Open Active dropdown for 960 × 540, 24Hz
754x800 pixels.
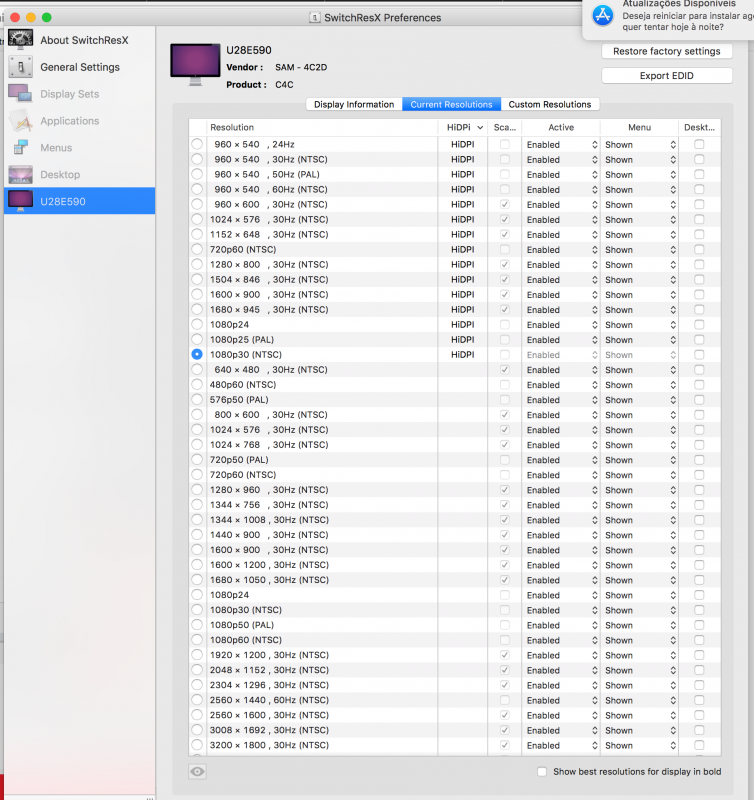(x=561, y=144)
